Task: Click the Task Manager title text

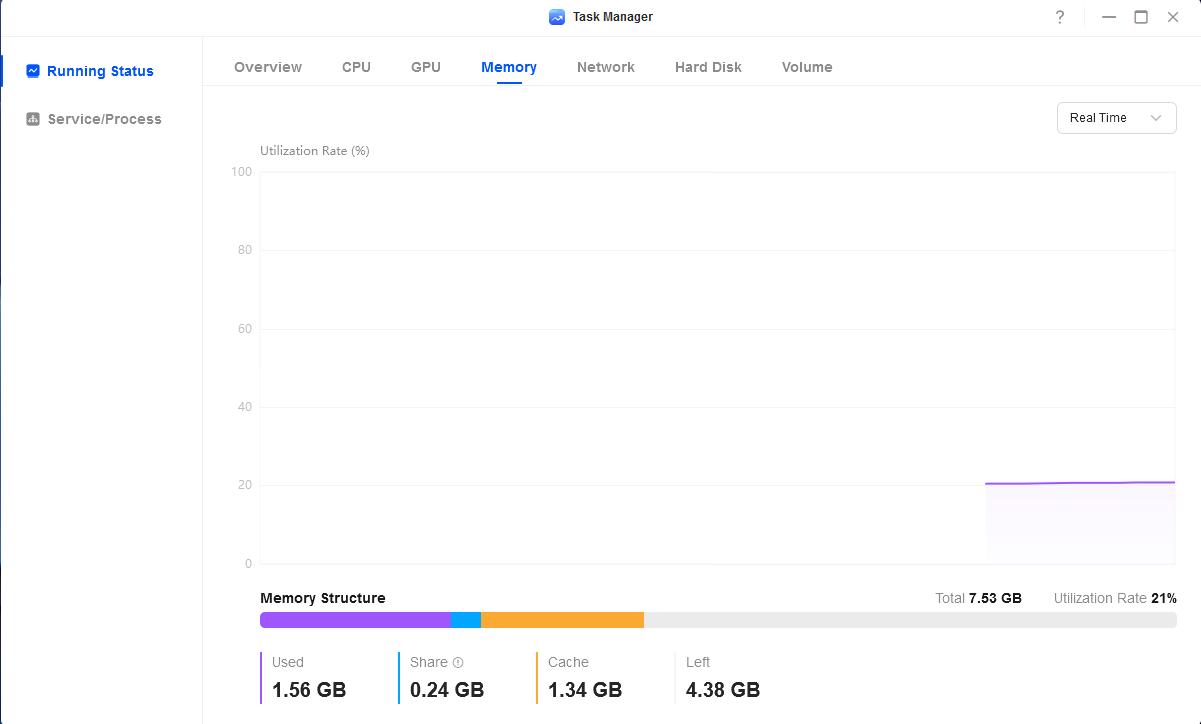Action: (x=613, y=17)
